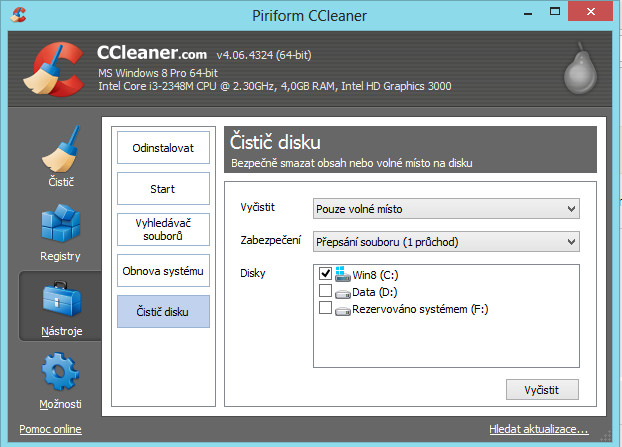Screen dimensions: 622x447
Task: Click the Možnosti label in sidebar
Action: click(x=60, y=404)
